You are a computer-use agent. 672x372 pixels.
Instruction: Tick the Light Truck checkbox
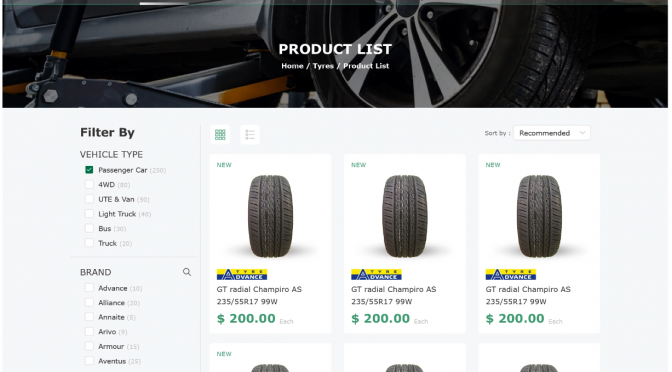(89, 213)
